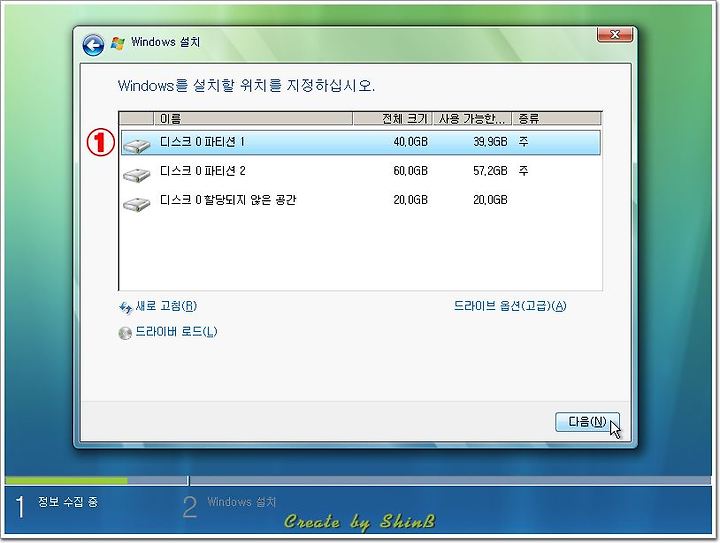This screenshot has width=720, height=543.
Task: Sort the list by the 이름 column header
Action: [x=253, y=119]
